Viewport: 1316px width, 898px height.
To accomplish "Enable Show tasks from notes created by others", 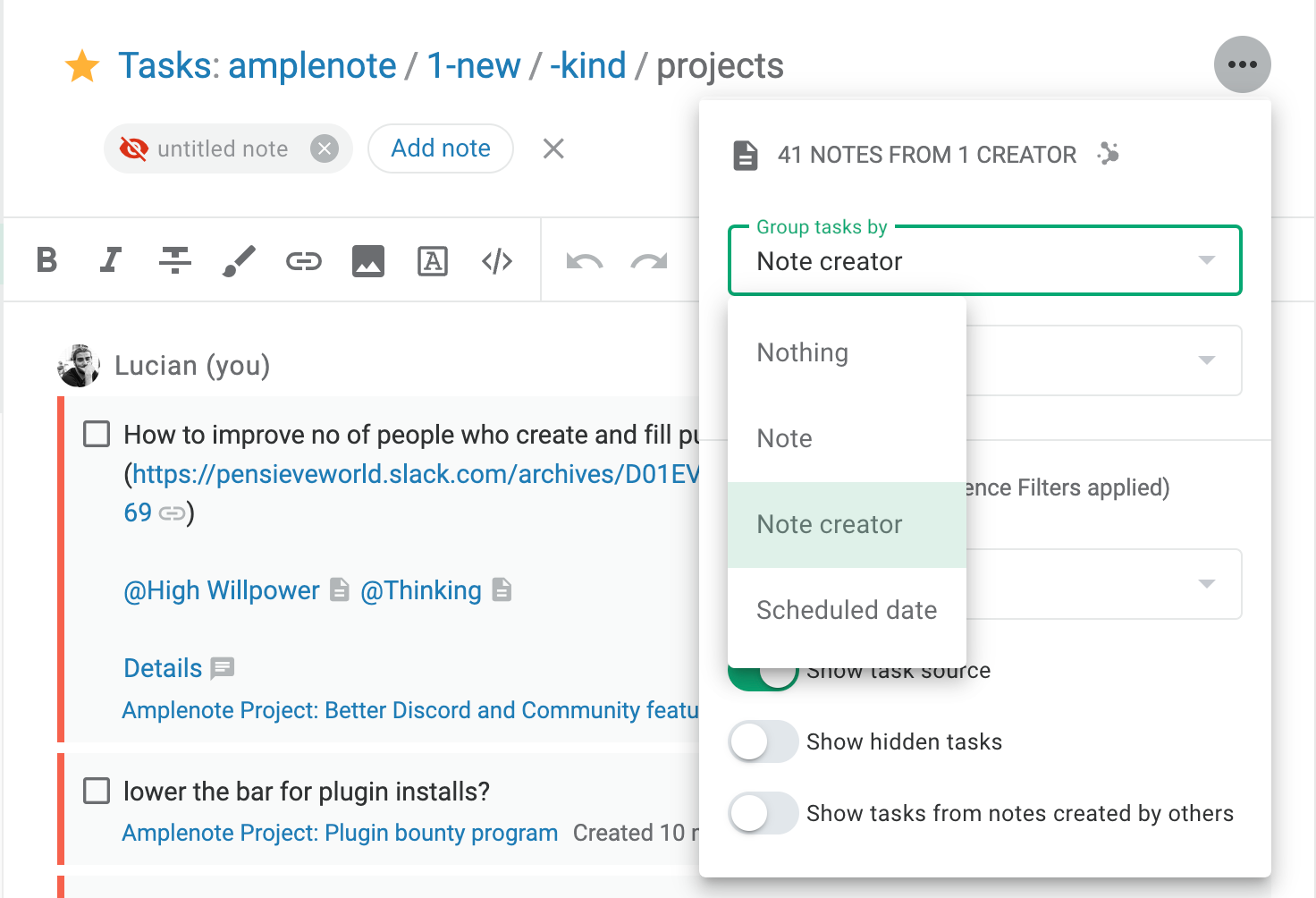I will point(763,813).
